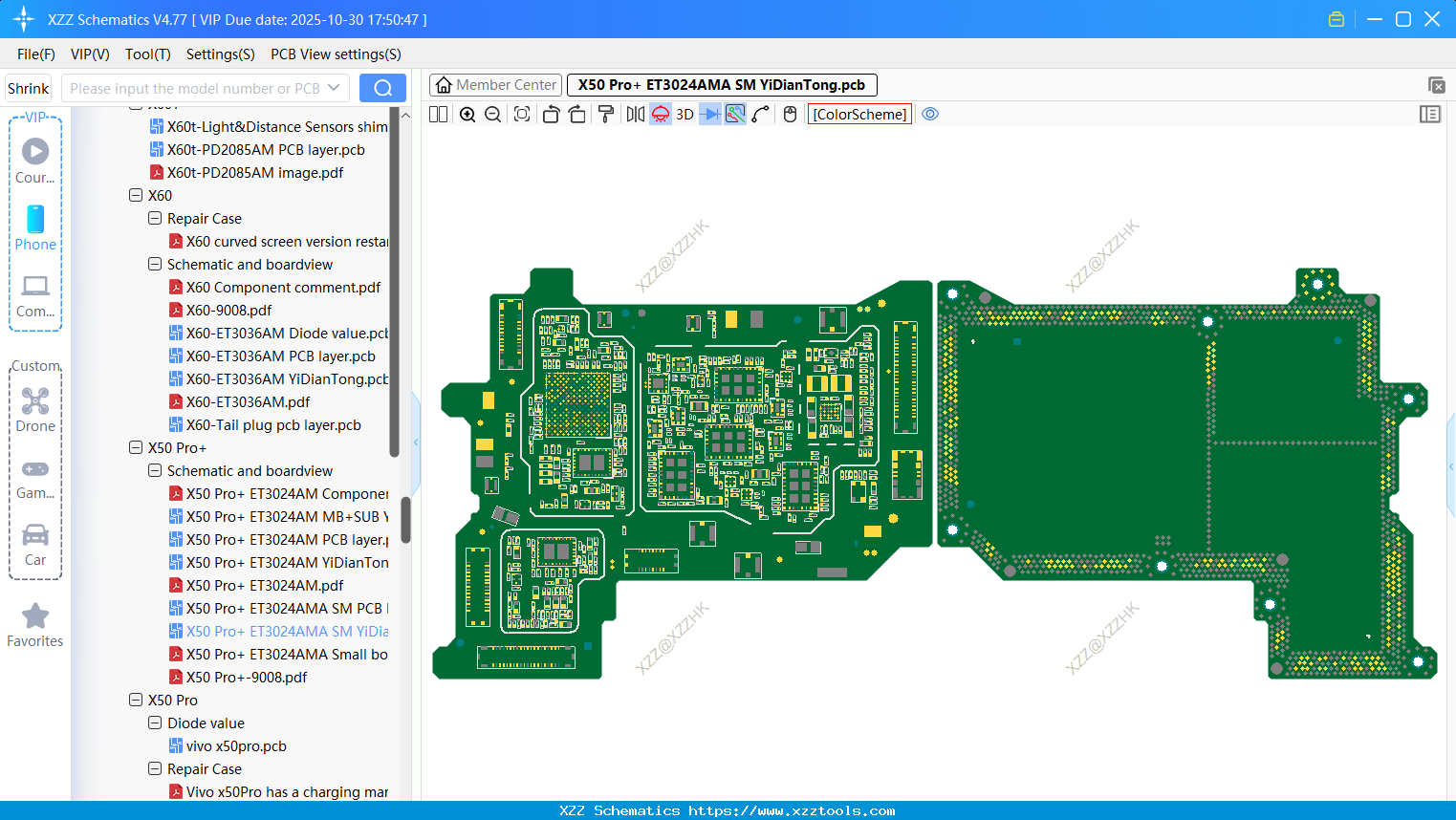This screenshot has height=820, width=1456.
Task: Zoom out of the PCB view
Action: click(493, 115)
